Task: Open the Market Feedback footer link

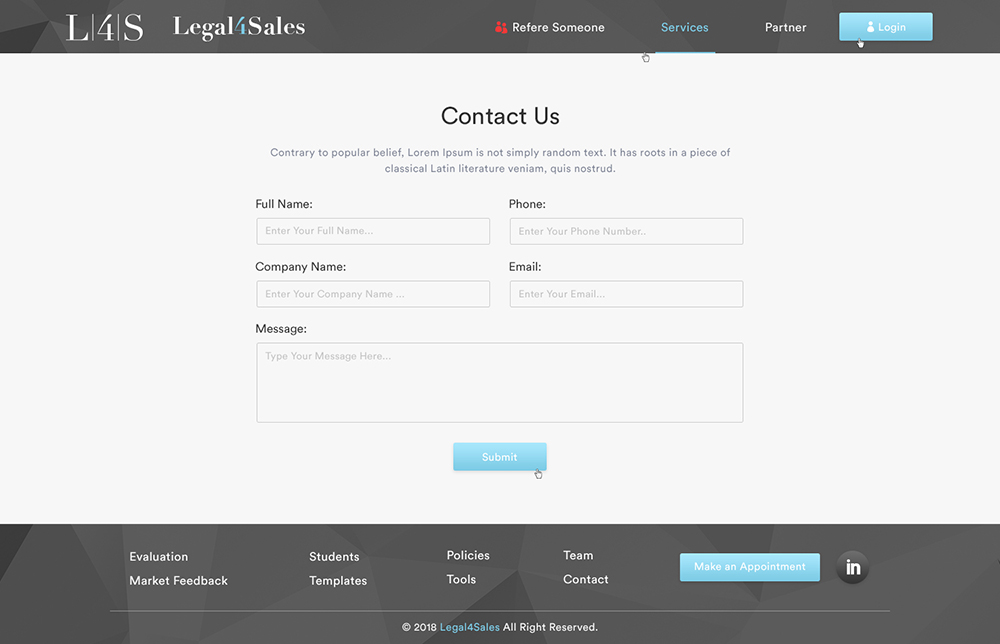Action: coord(179,581)
